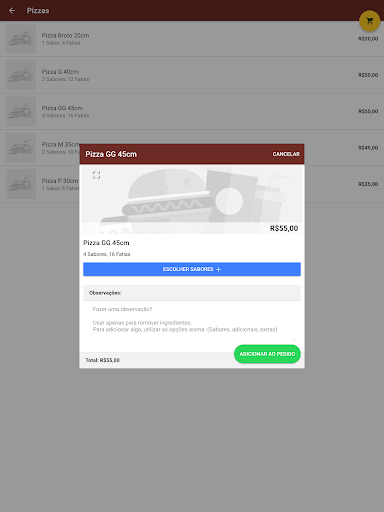This screenshot has height=512, width=384.
Task: Focus the Fazer uma observação text field
Action: tap(192, 319)
